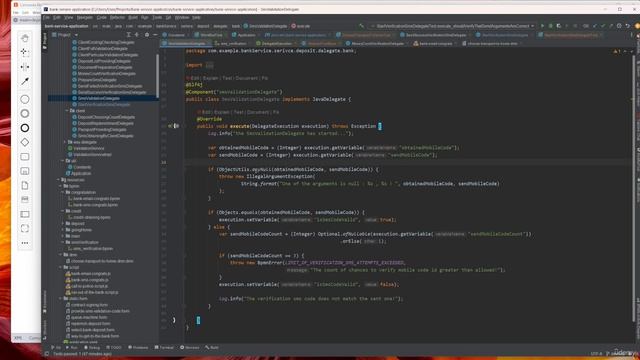Select the space tool in Camunda Modeler palette
Screen dimensions: 640x360
[x=25, y=67]
